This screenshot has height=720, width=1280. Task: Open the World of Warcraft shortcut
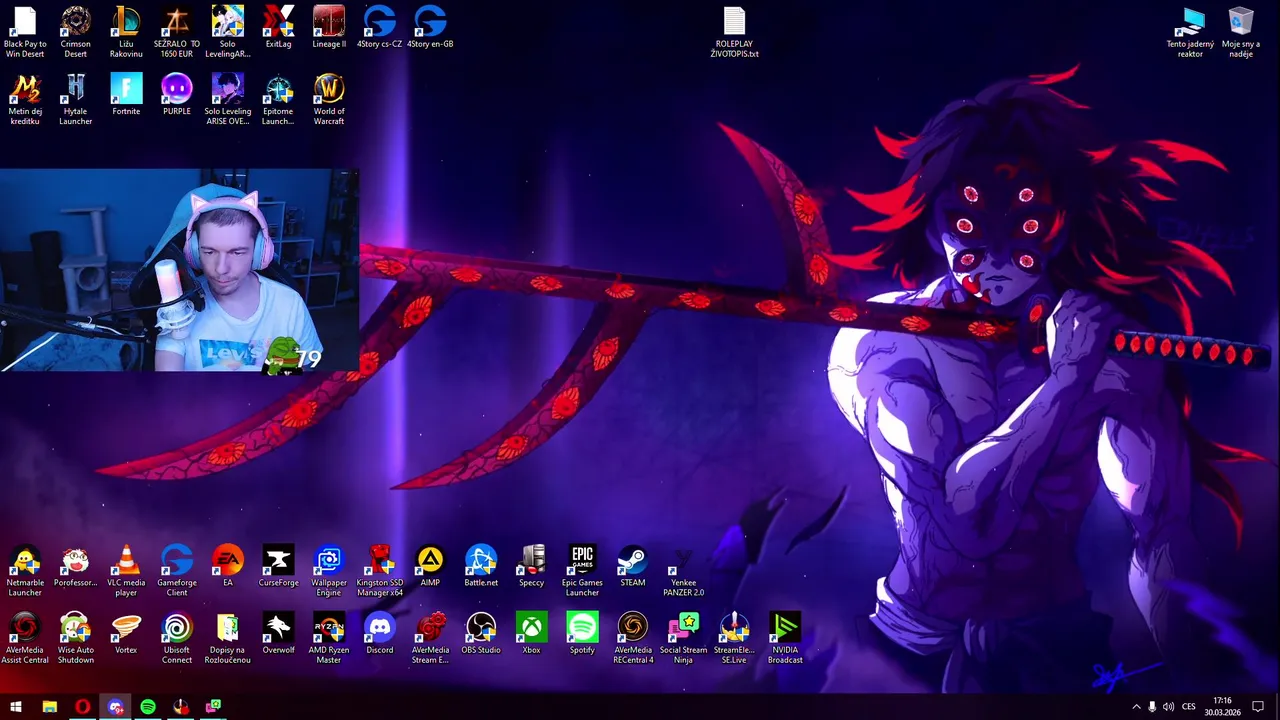pyautogui.click(x=329, y=99)
